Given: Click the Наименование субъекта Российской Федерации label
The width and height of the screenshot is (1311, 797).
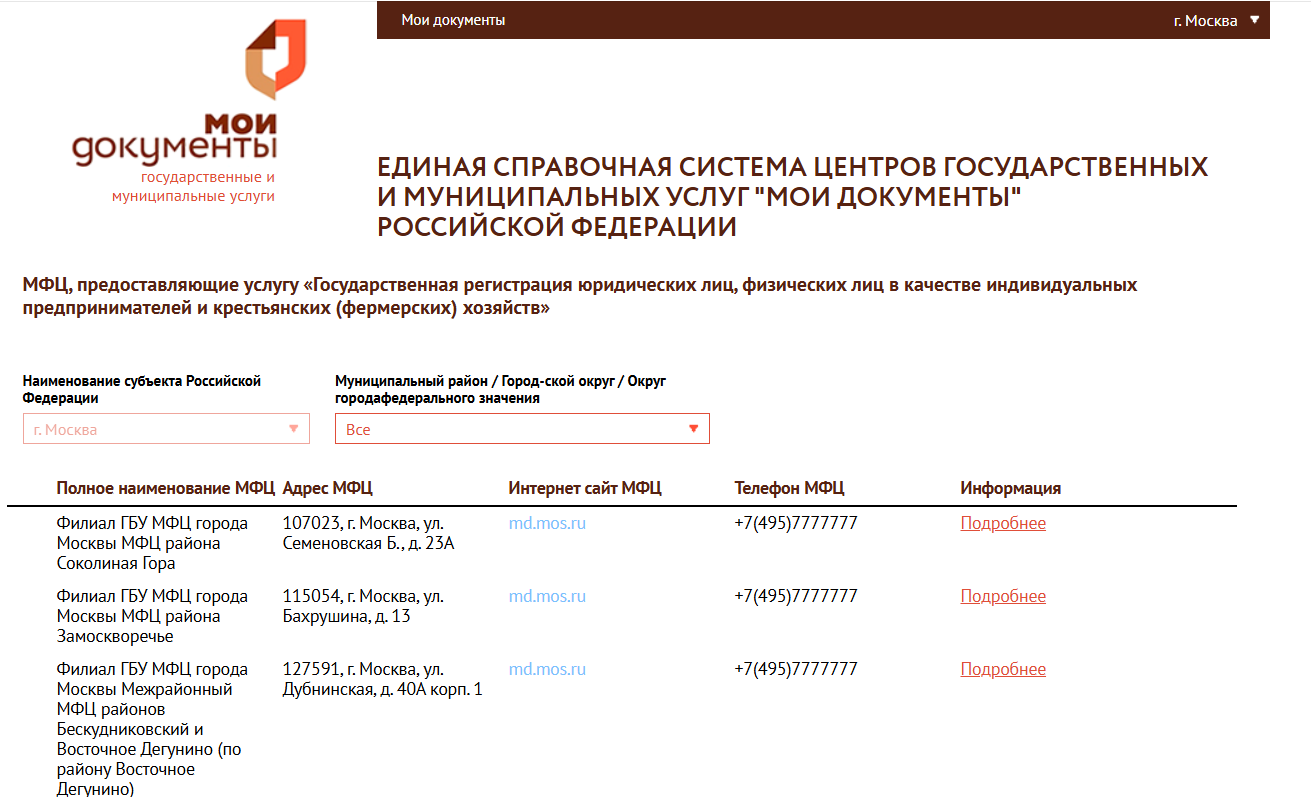Looking at the screenshot, I should [141, 389].
